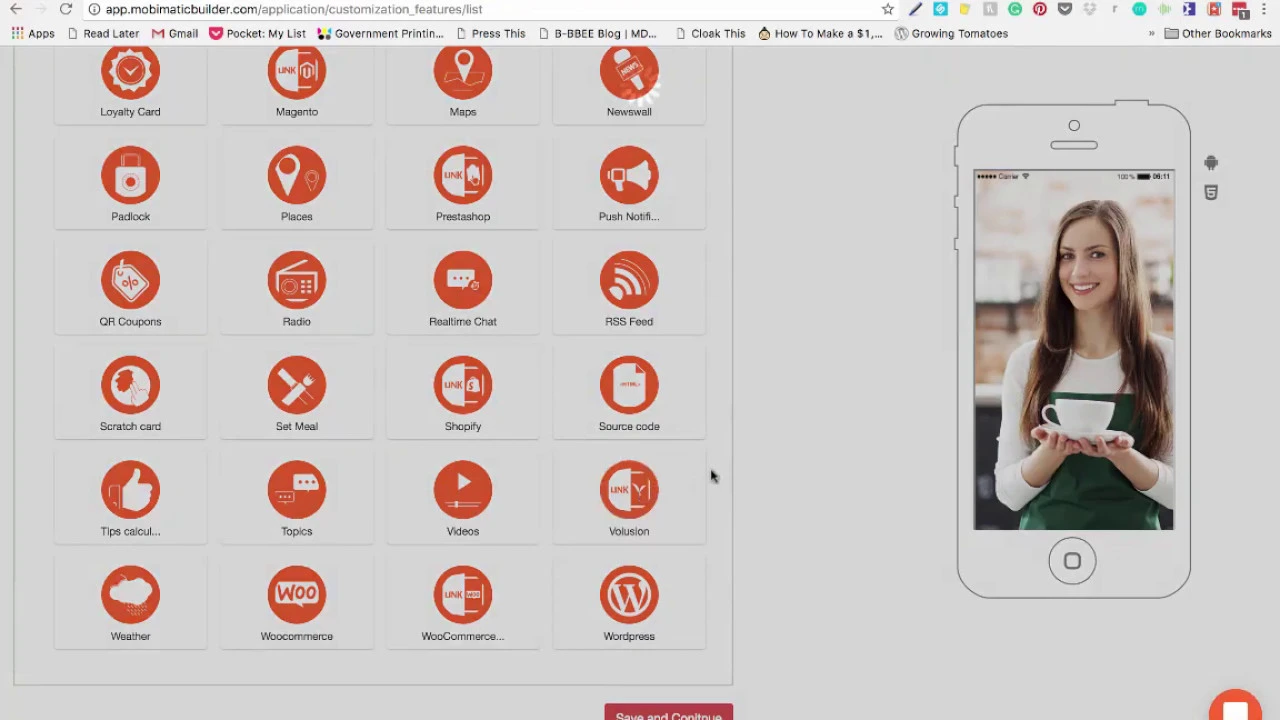Choose the Volusion feature icon

pos(629,491)
